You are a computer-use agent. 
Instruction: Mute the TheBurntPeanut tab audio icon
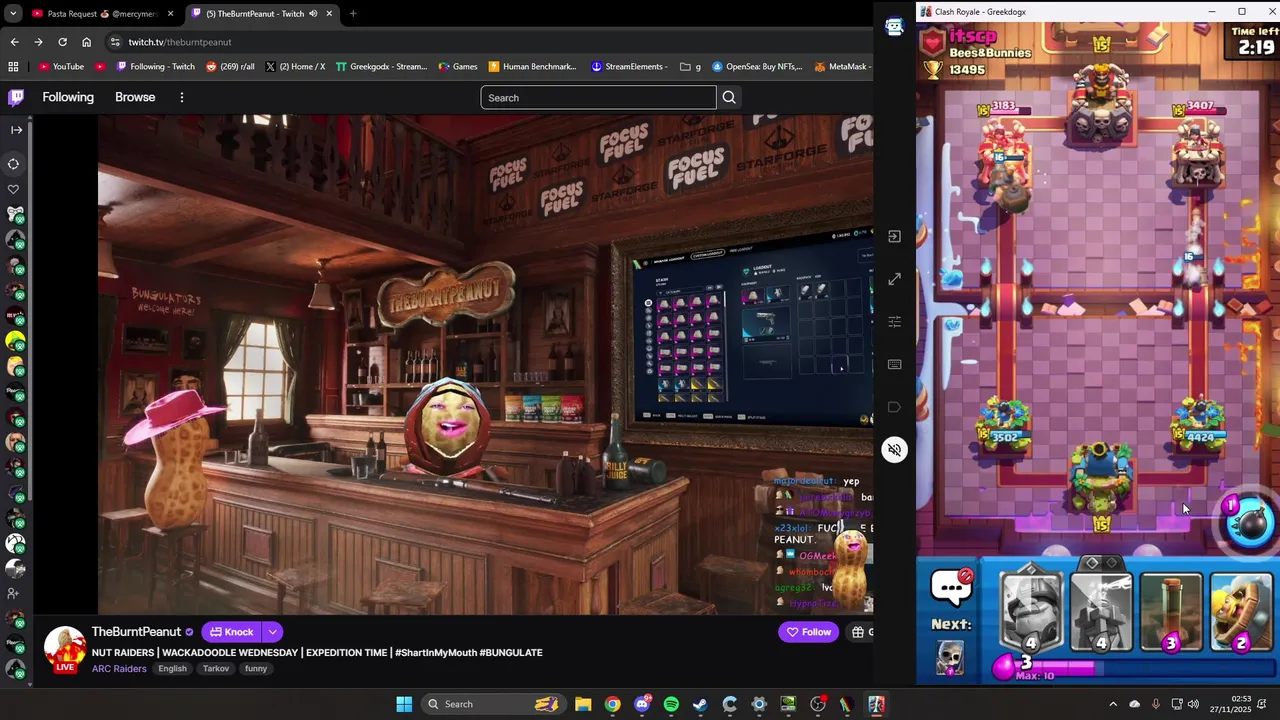(x=312, y=14)
